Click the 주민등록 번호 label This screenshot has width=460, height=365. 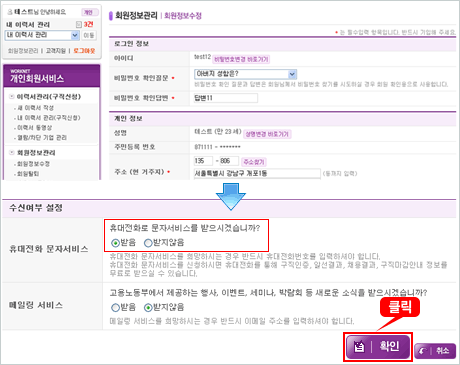pyautogui.click(x=135, y=147)
